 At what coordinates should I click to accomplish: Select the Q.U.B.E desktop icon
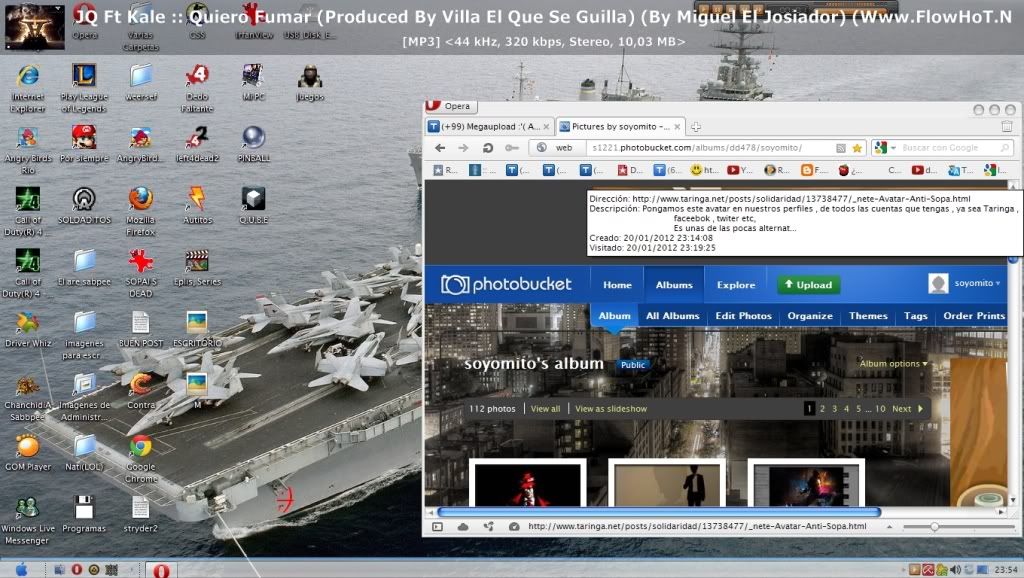(253, 205)
